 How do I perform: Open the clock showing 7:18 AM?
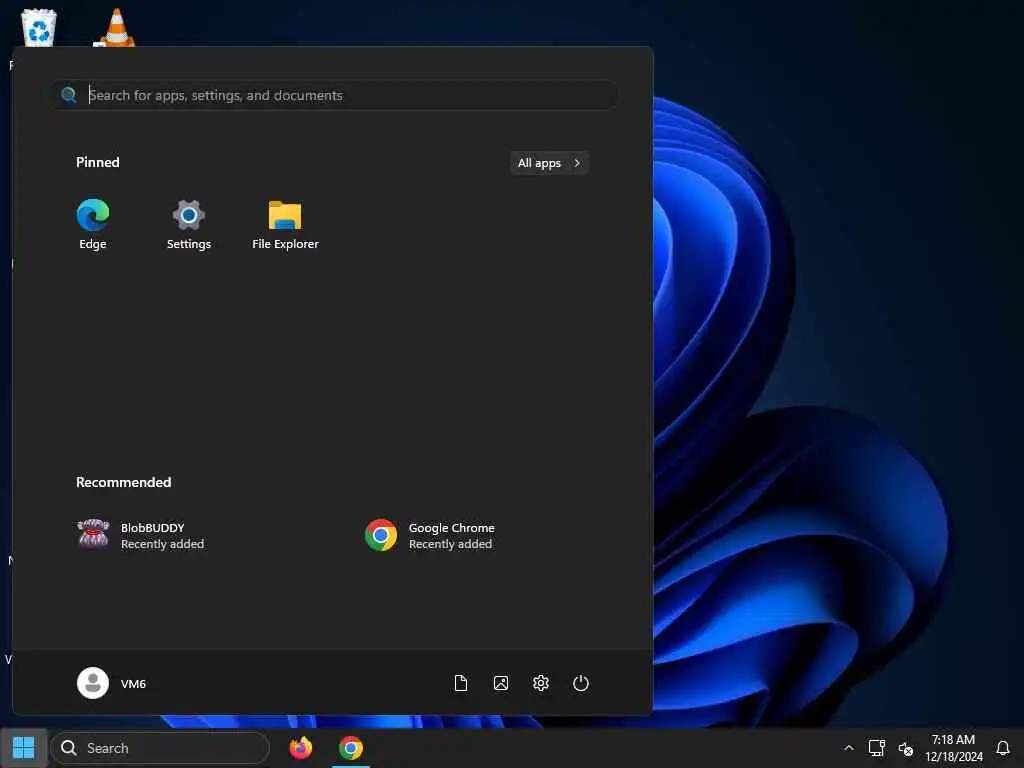point(953,748)
